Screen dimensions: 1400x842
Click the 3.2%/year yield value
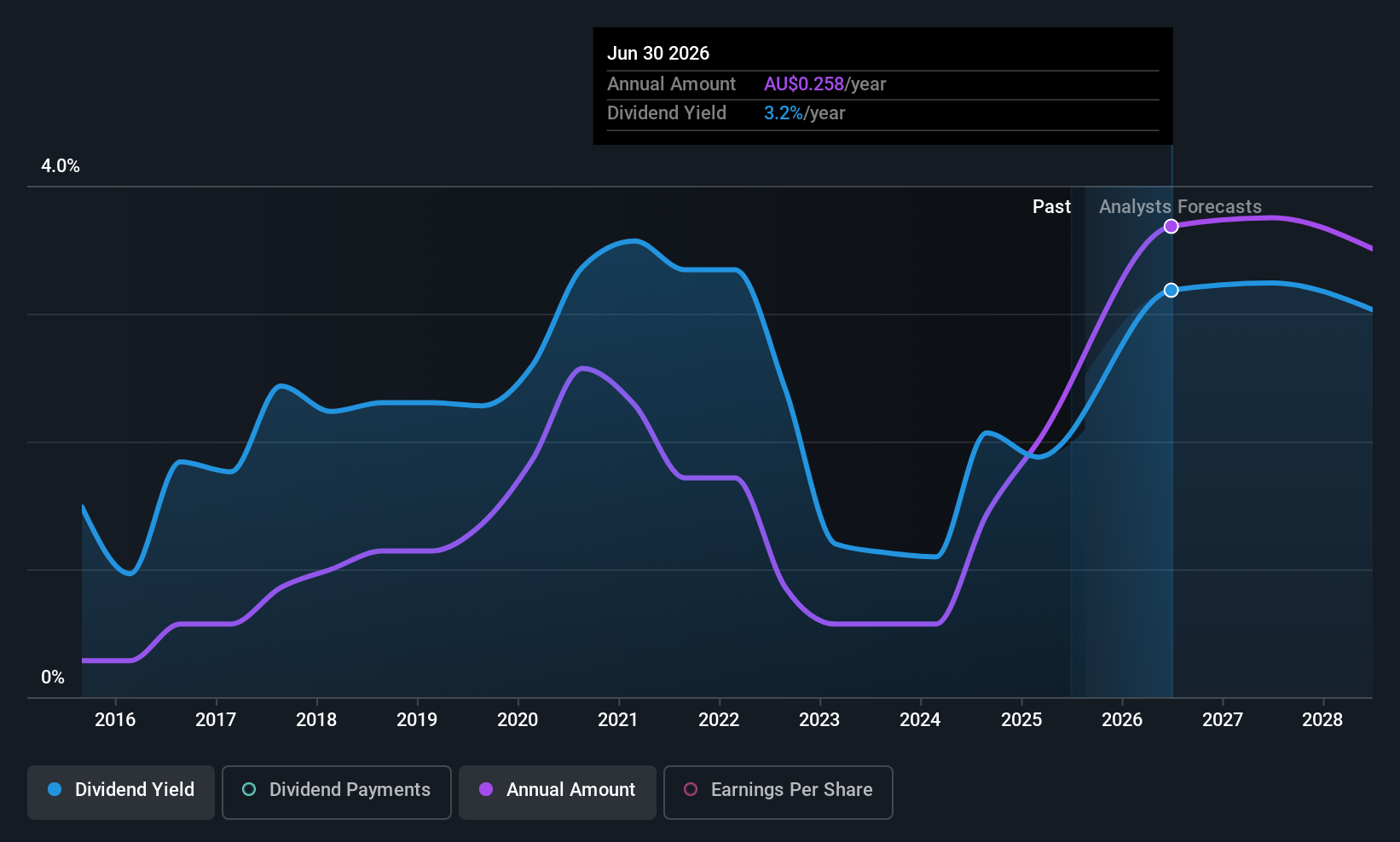pos(804,113)
